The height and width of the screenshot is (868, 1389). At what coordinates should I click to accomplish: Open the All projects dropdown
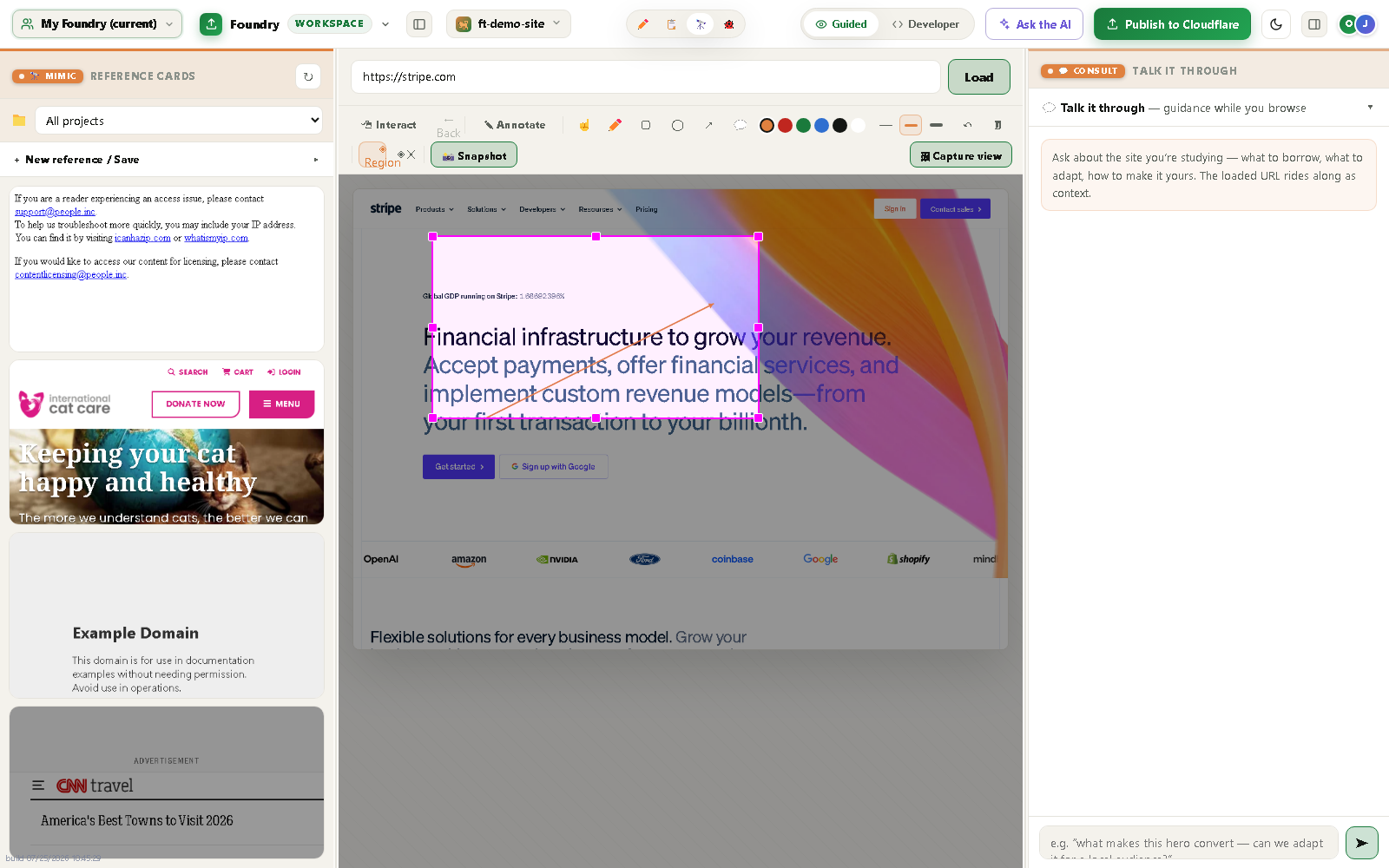coord(180,121)
